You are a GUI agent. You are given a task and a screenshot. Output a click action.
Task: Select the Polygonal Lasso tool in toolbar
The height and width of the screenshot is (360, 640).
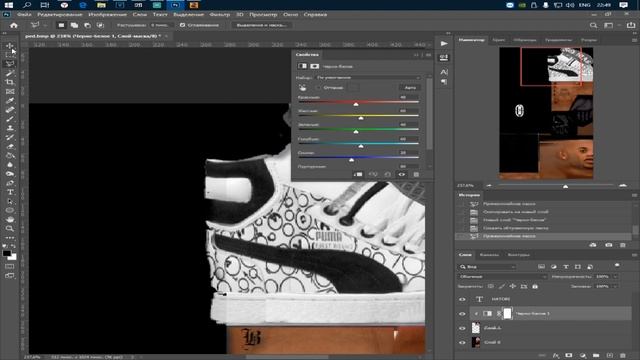click(10, 64)
